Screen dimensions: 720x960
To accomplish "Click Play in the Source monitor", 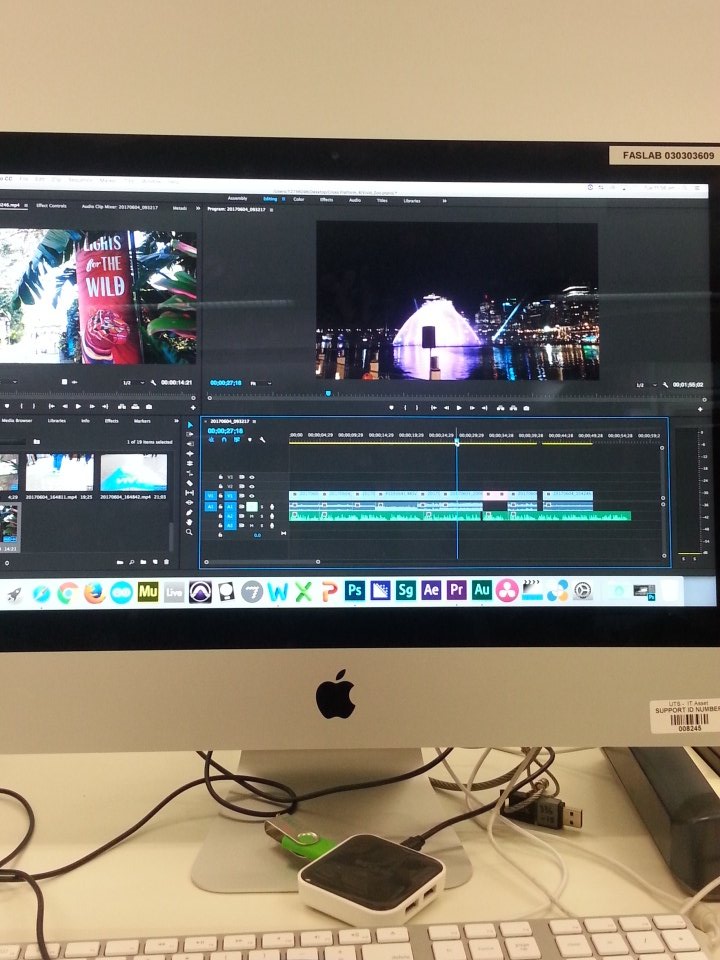I will [x=78, y=406].
